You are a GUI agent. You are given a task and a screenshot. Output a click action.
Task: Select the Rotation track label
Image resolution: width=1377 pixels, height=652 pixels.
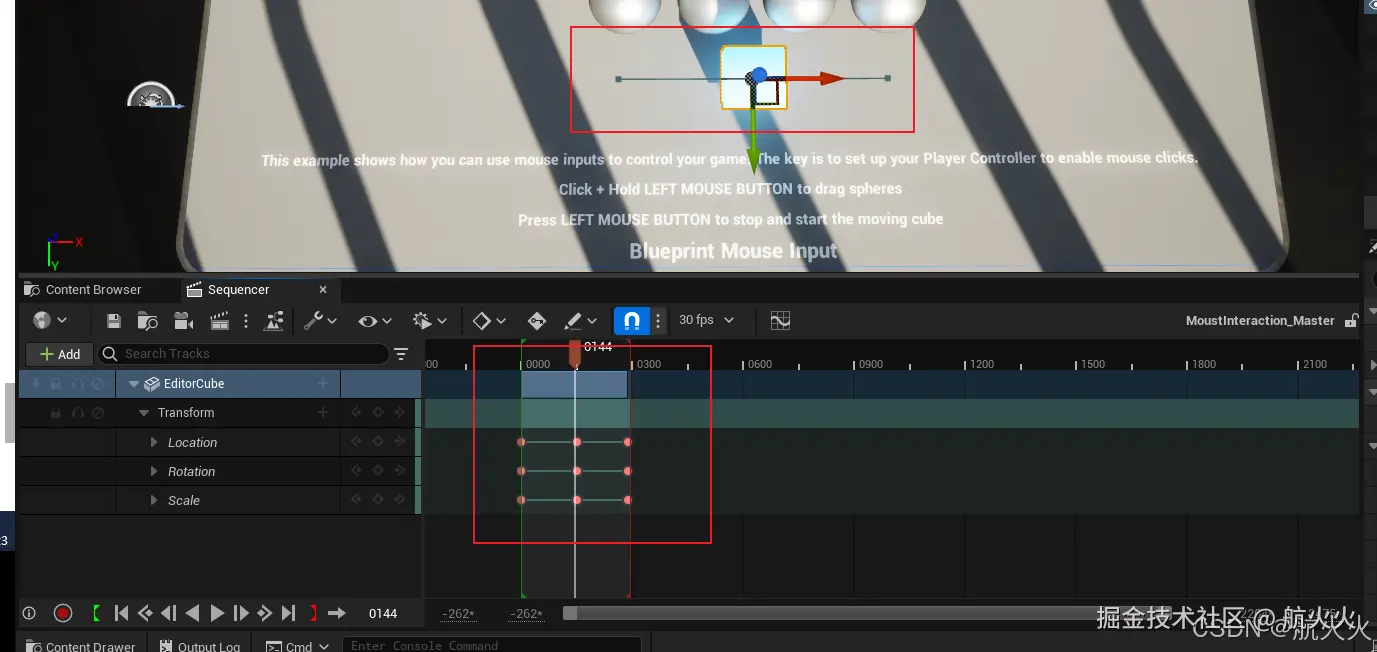191,472
